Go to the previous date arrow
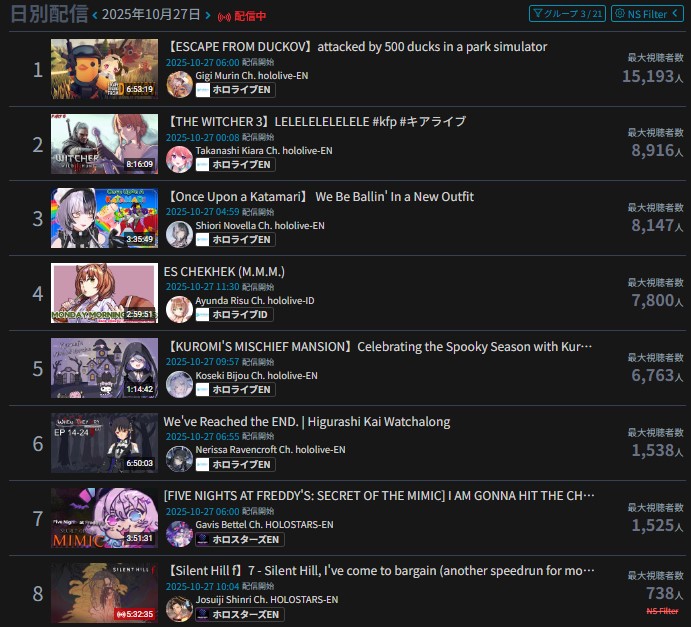The image size is (691, 627). tap(95, 15)
